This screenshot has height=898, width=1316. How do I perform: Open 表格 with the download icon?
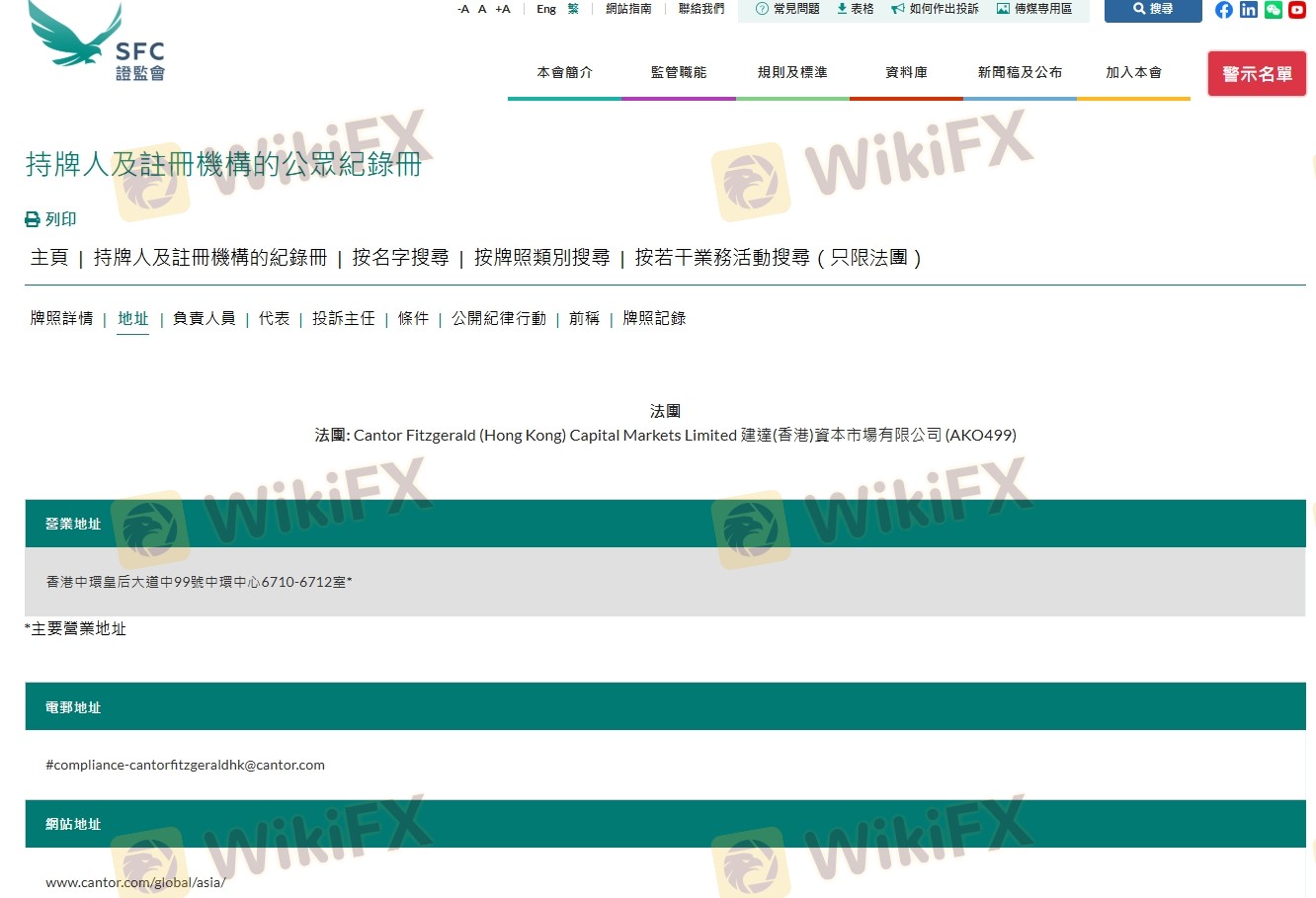click(855, 9)
